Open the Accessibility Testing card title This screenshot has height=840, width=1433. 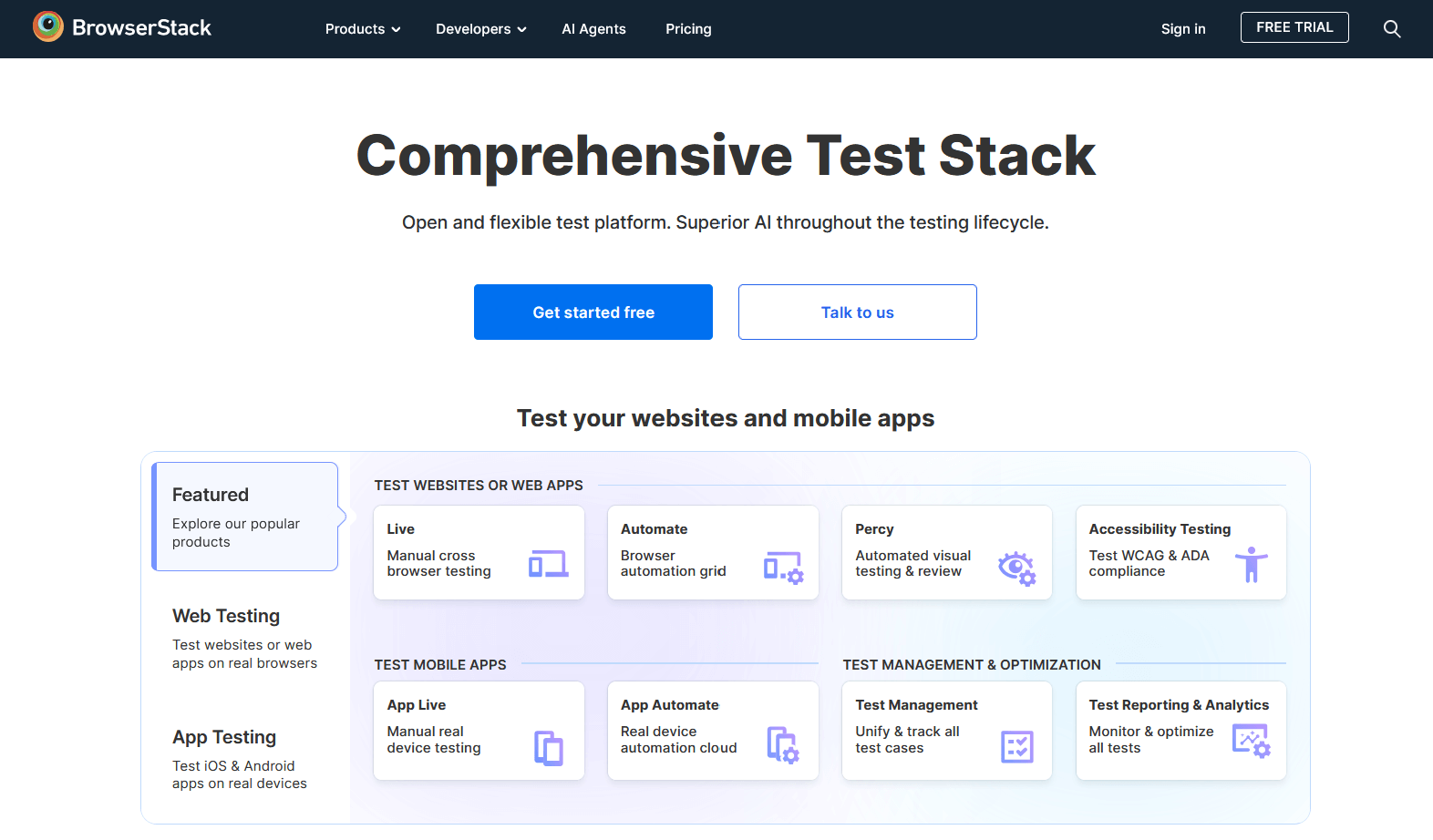[1160, 529]
